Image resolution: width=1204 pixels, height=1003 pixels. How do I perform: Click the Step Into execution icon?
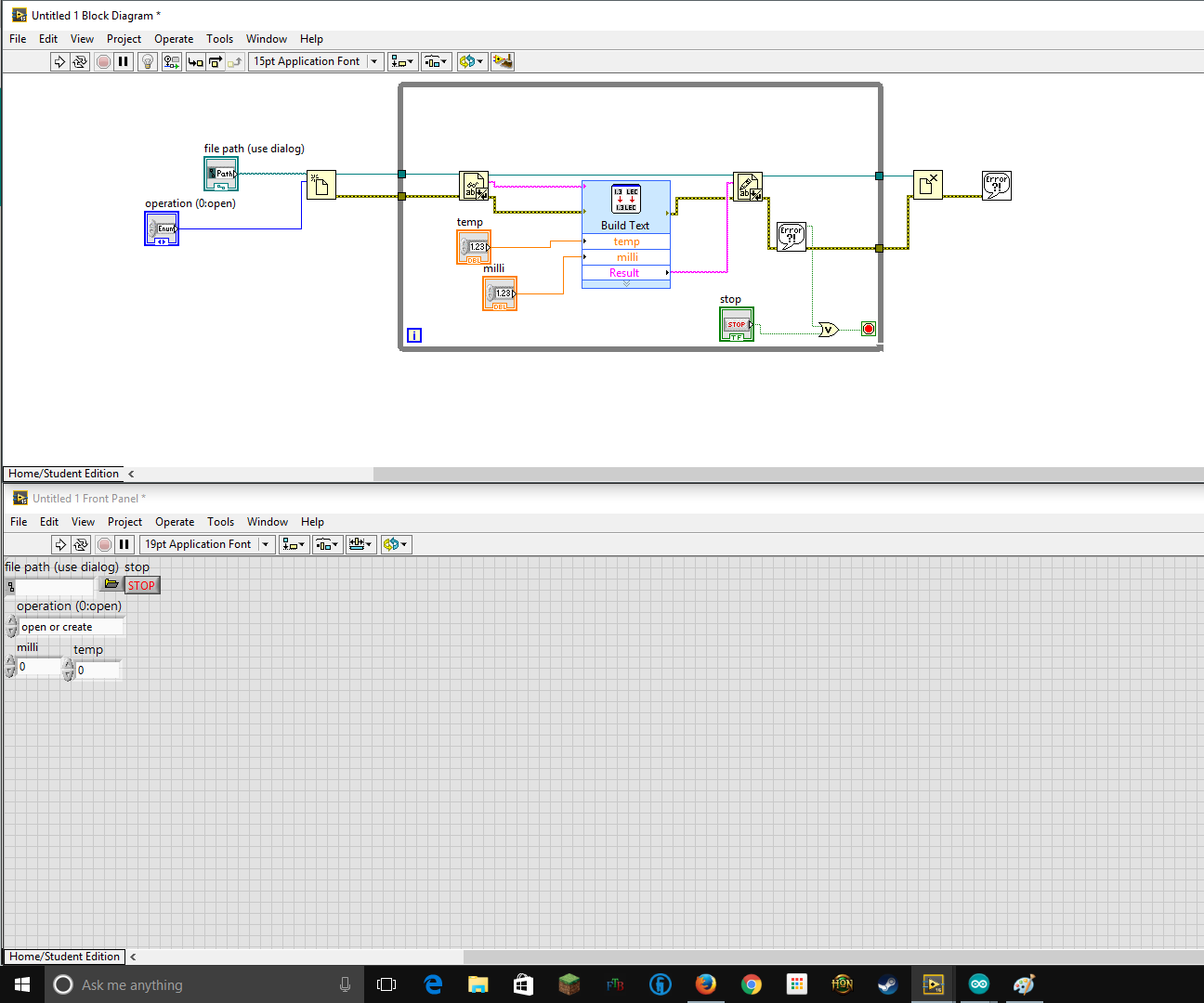point(195,61)
